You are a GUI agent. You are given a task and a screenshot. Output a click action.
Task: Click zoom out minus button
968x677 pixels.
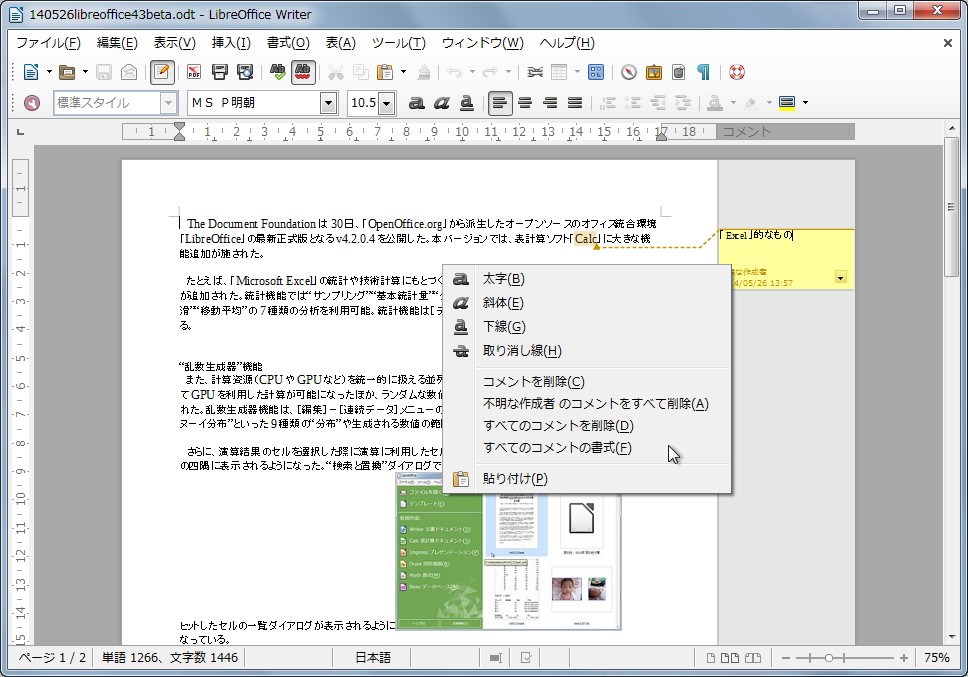point(786,658)
